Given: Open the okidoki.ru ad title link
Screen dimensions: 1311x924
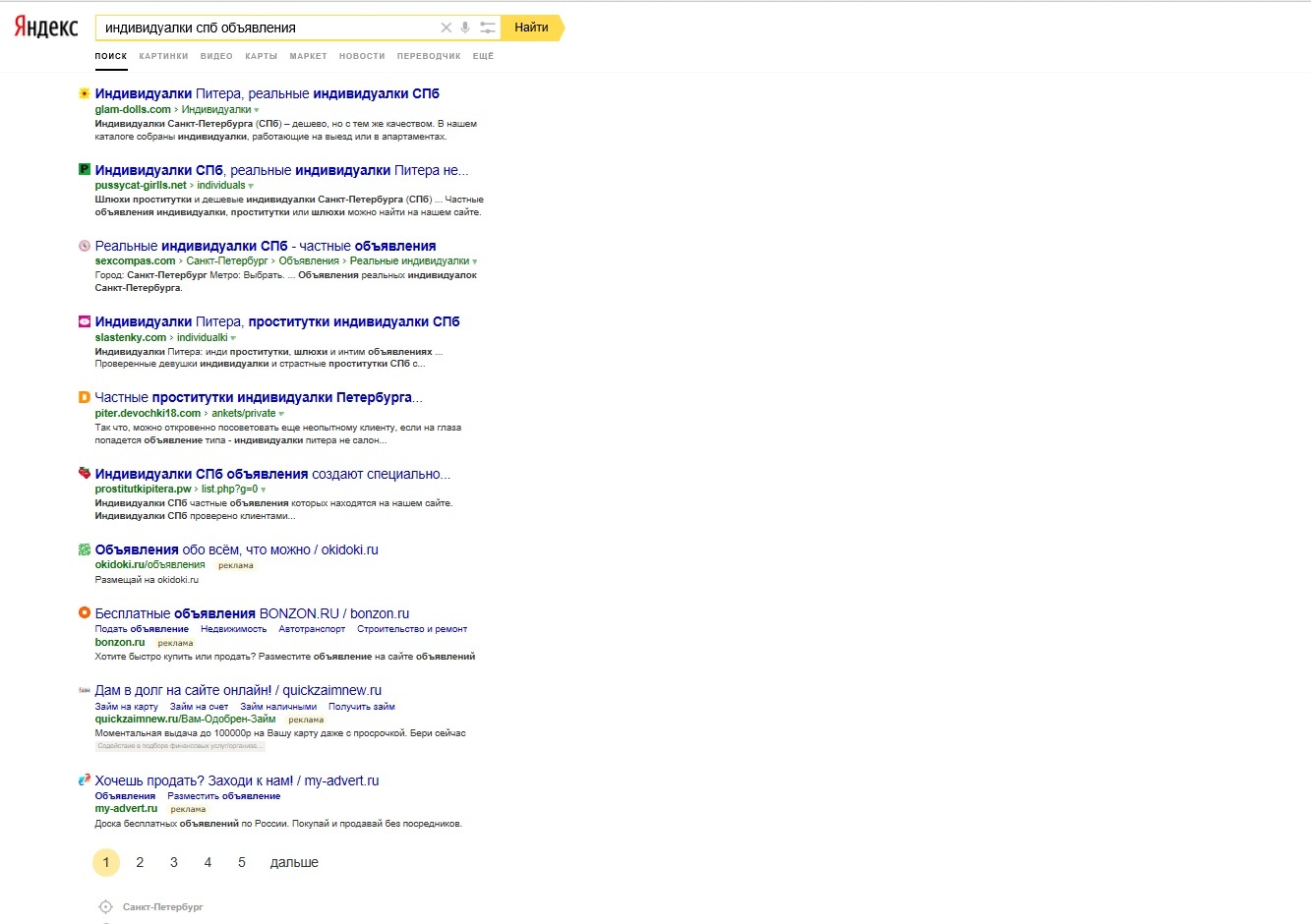Looking at the screenshot, I should click(236, 549).
